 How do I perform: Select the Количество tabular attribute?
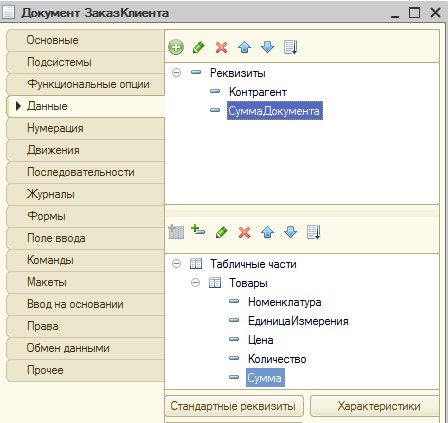click(277, 359)
